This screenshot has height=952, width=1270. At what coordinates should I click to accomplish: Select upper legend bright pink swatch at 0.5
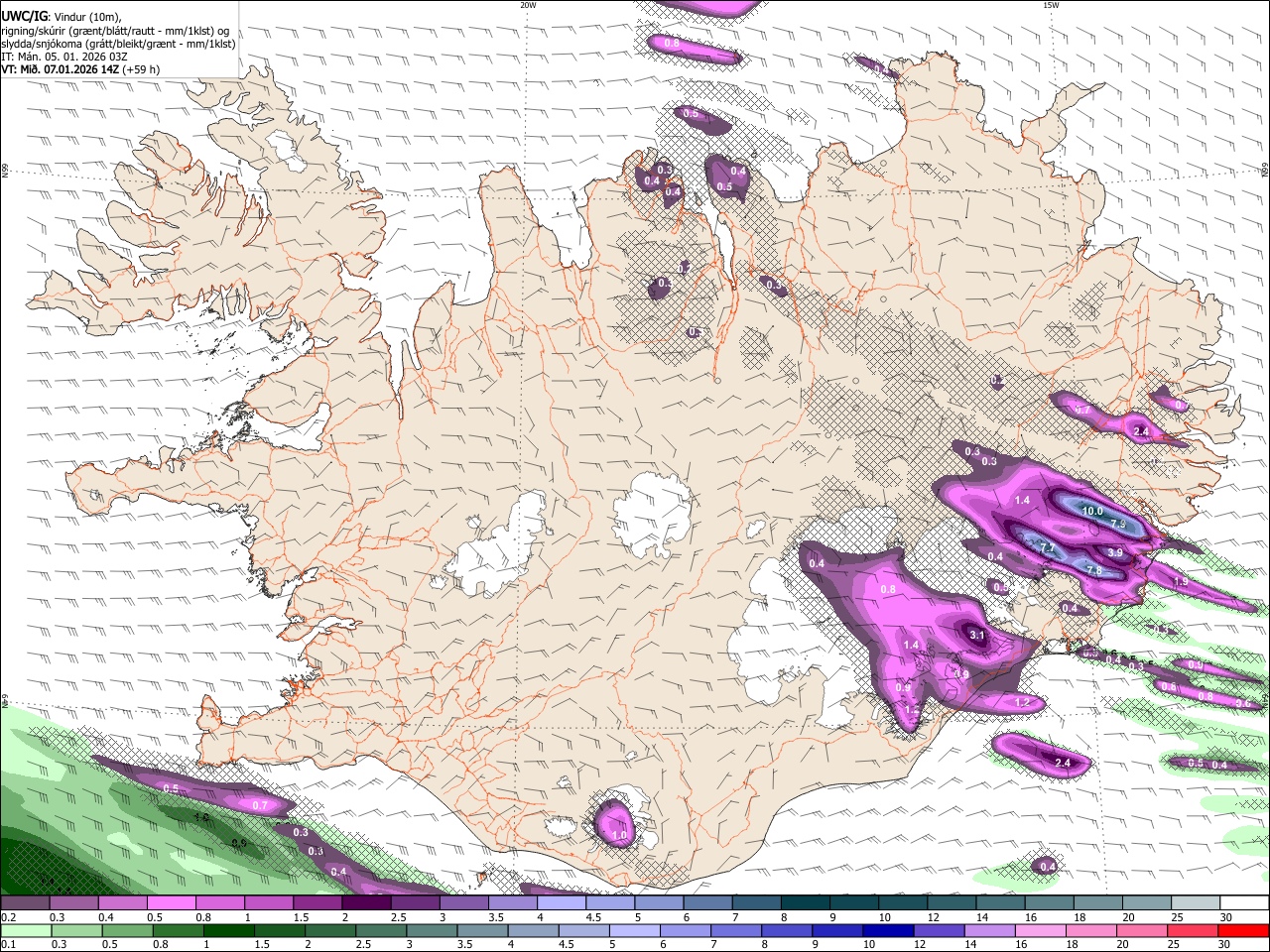(x=171, y=903)
